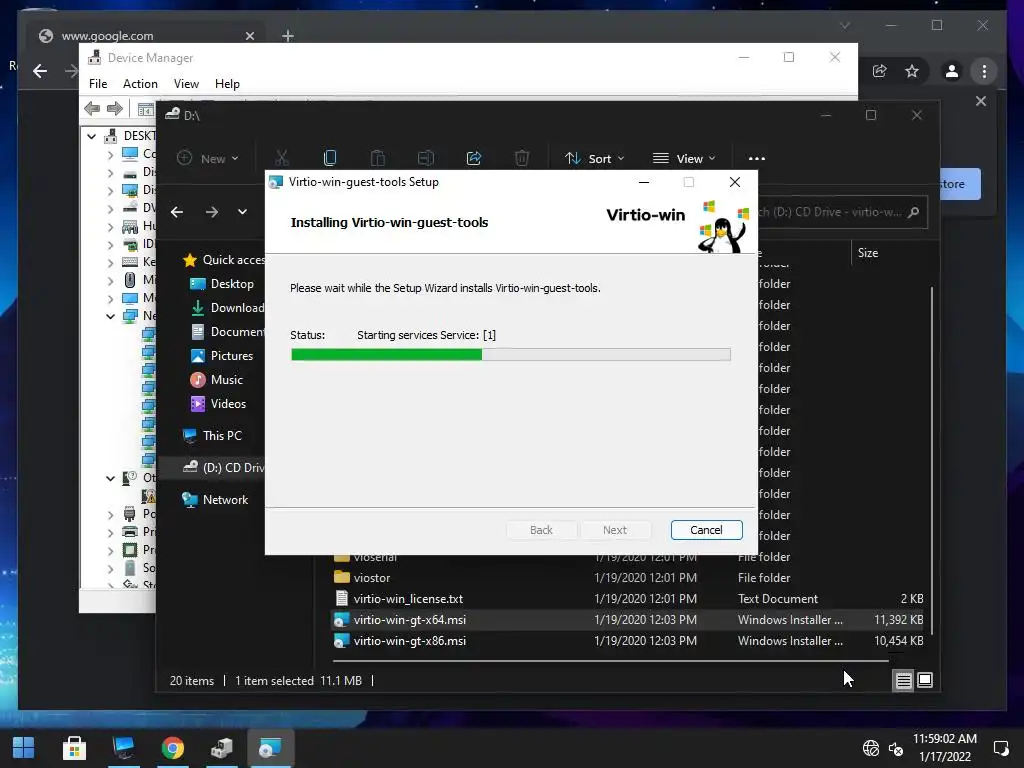
Task: Open taskbar clock showing 11:59:02 AM
Action: [x=944, y=748]
